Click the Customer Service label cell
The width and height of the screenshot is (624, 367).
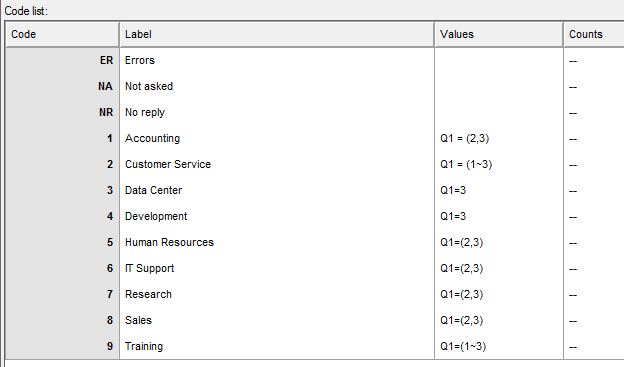point(277,164)
